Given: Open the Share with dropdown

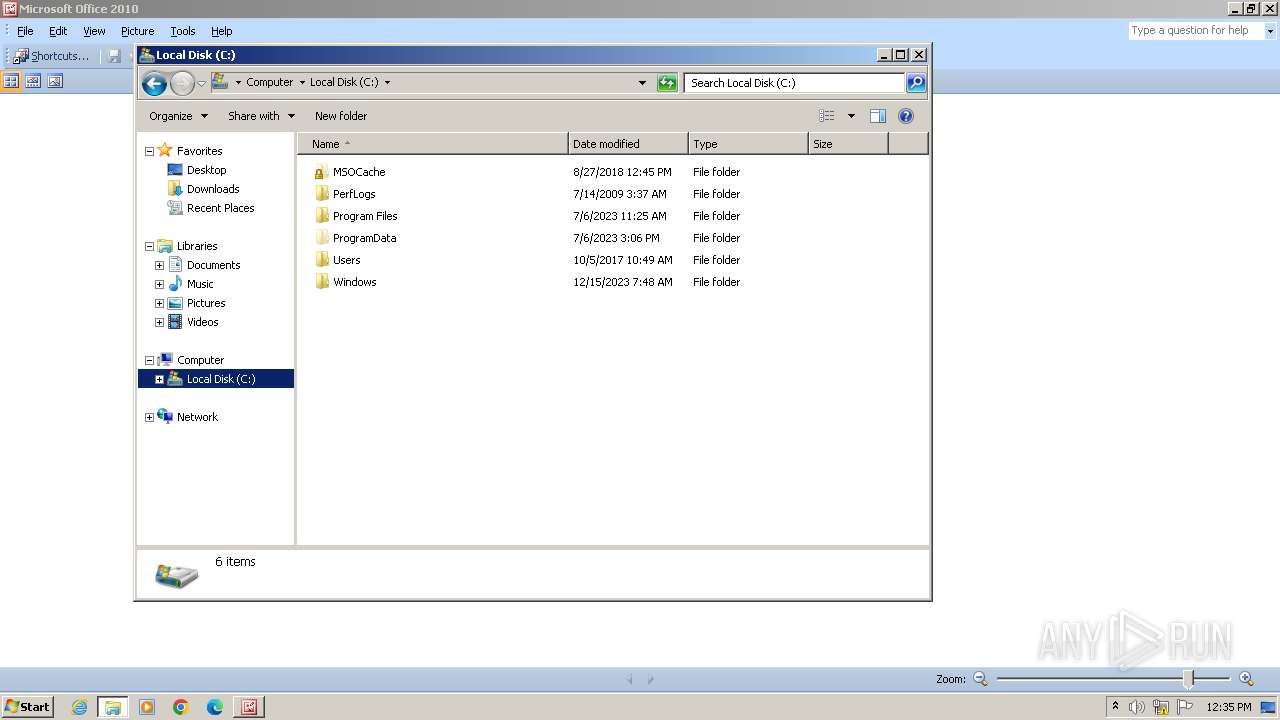Looking at the screenshot, I should 261,116.
